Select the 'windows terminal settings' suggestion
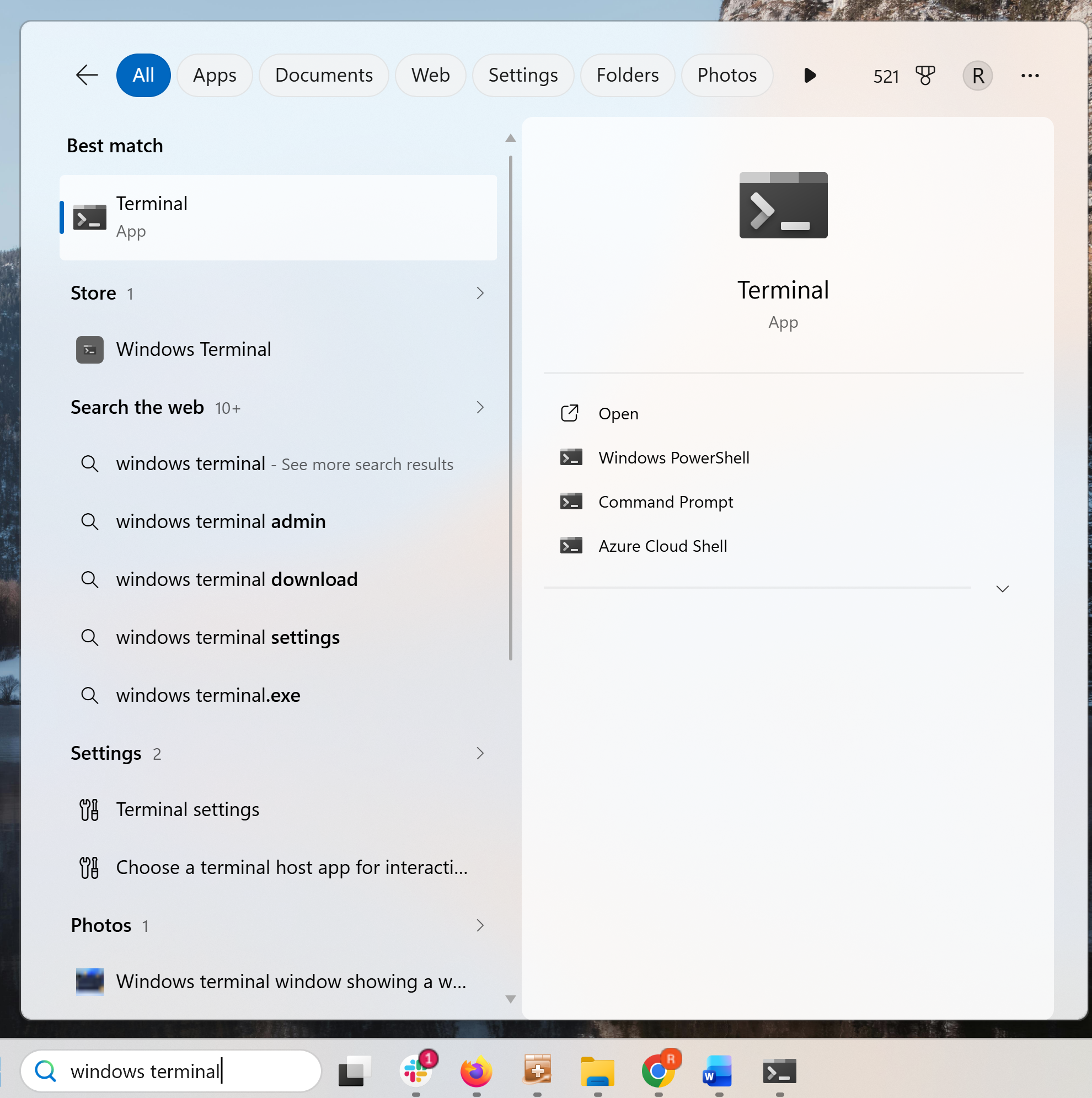Viewport: 1092px width, 1098px height. coord(278,637)
